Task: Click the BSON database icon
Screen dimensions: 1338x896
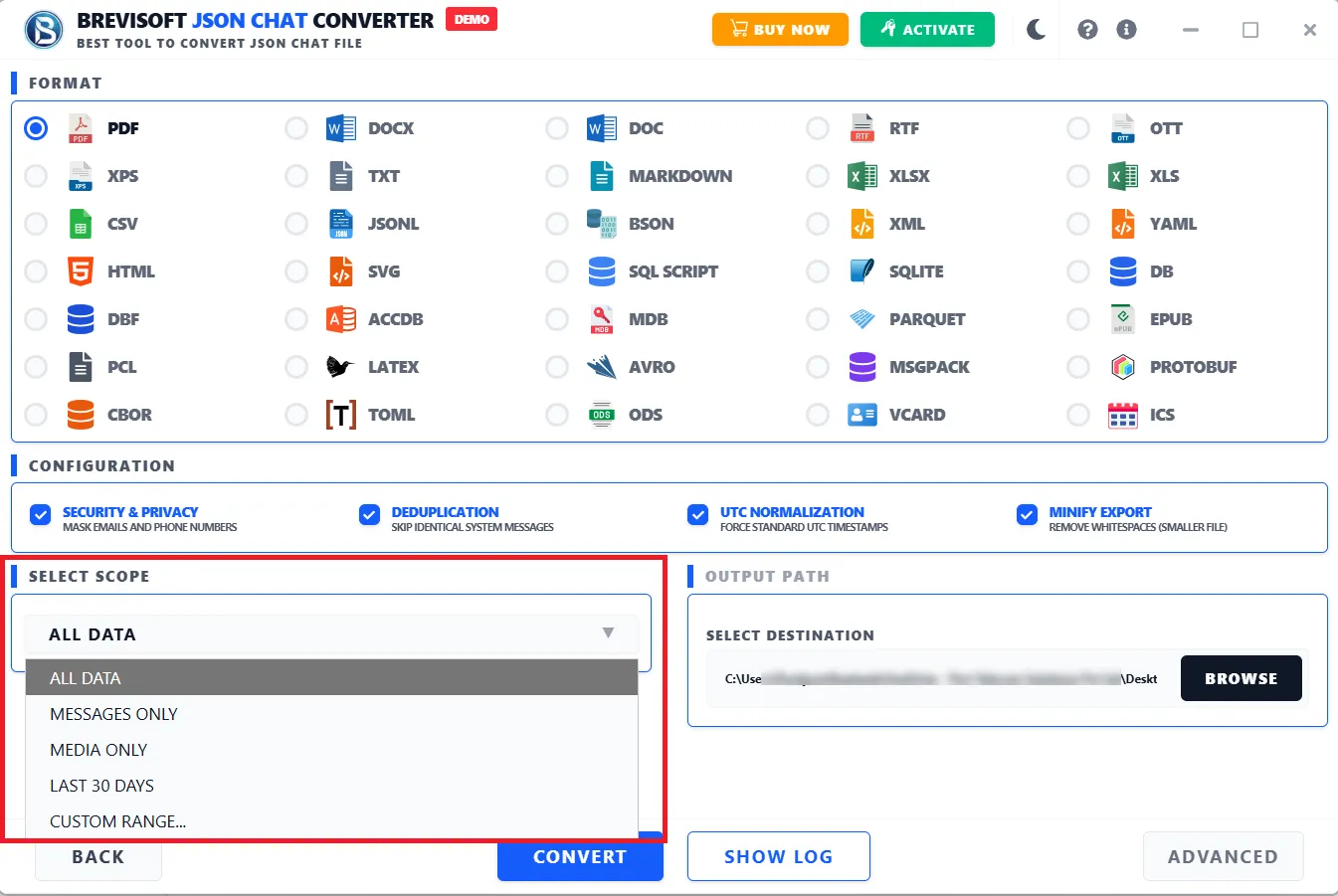Action: 602,224
